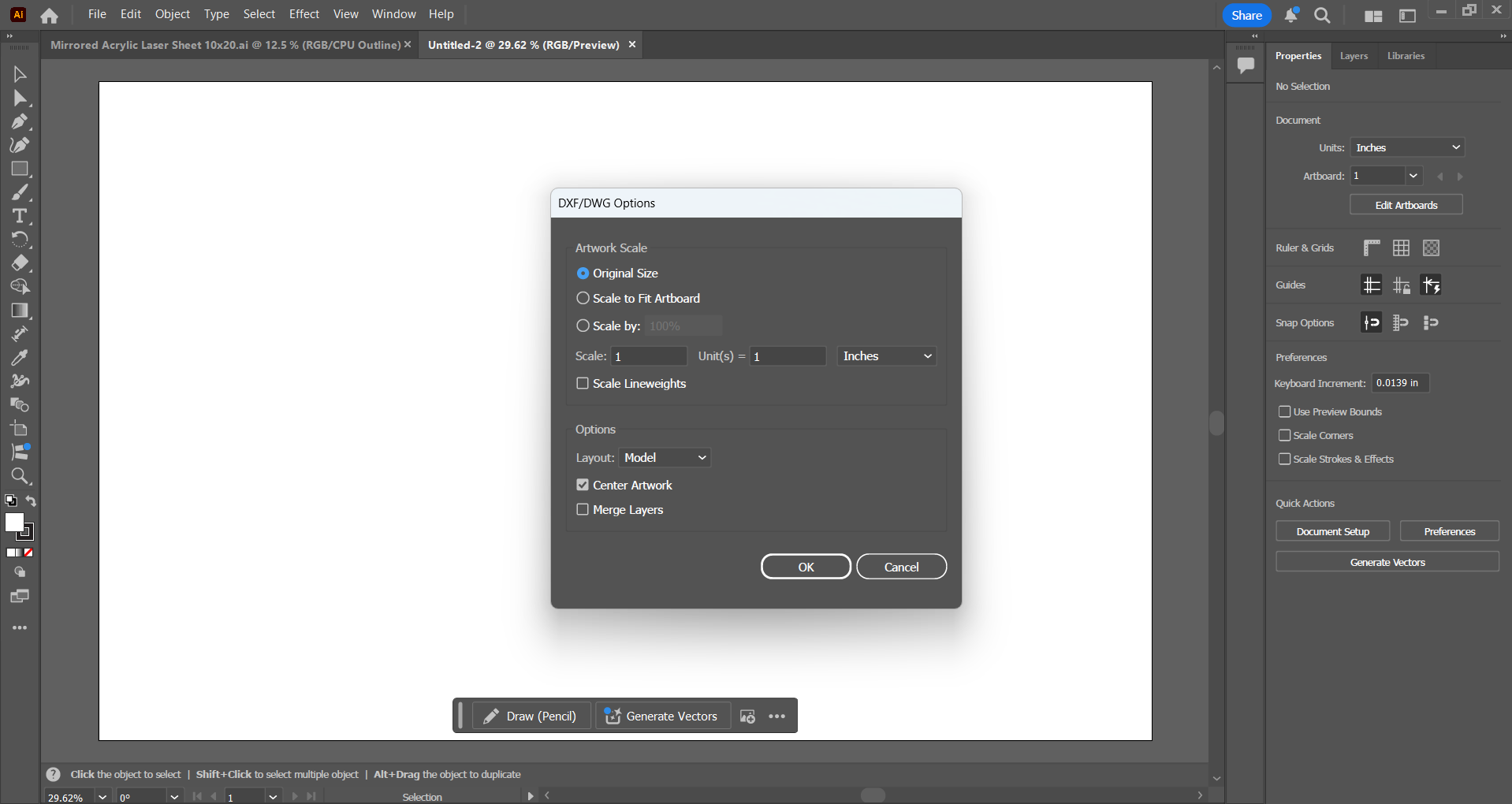Open the File menu
The height and width of the screenshot is (804, 1512).
[97, 14]
